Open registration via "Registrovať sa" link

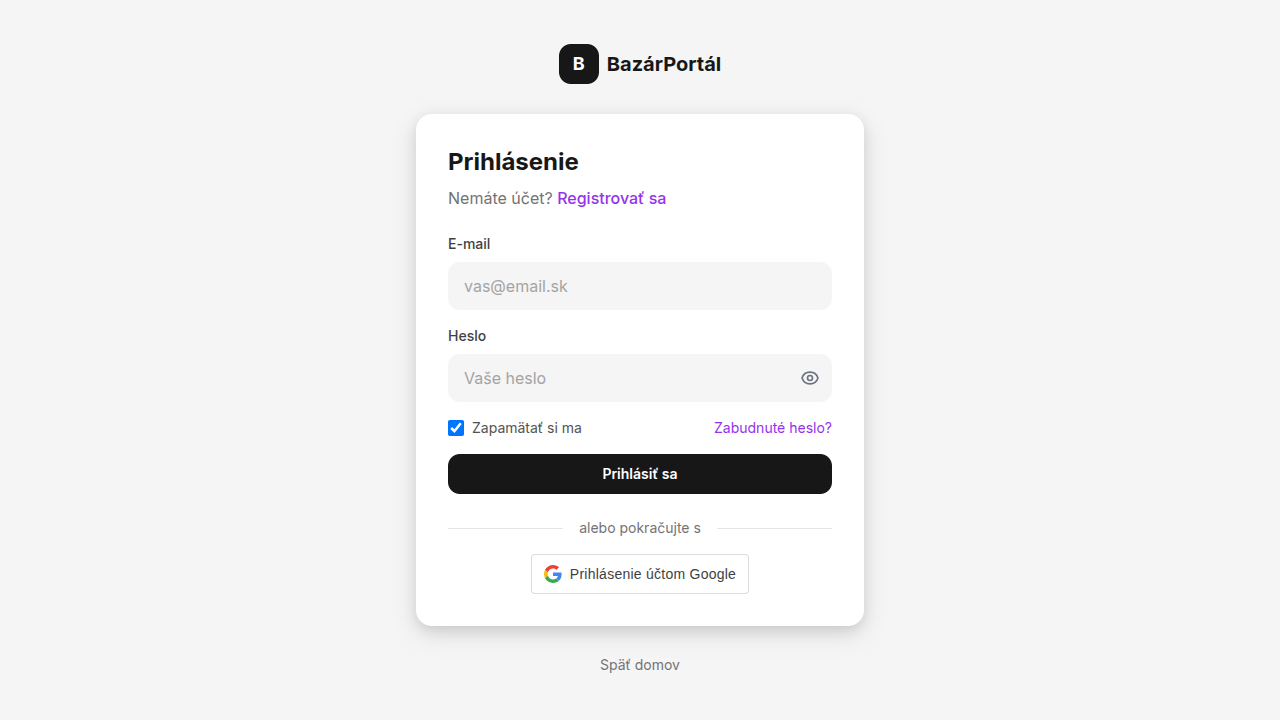[x=611, y=198]
